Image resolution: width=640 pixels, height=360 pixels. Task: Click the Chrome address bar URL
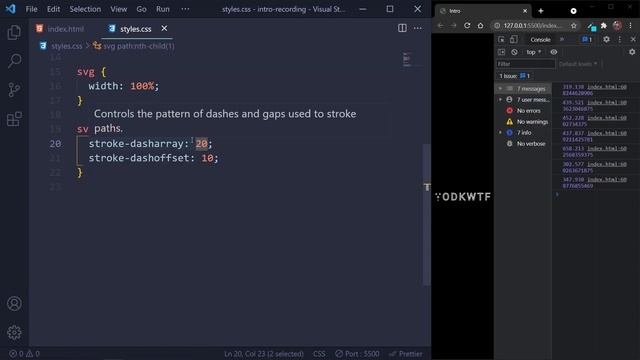click(x=532, y=25)
